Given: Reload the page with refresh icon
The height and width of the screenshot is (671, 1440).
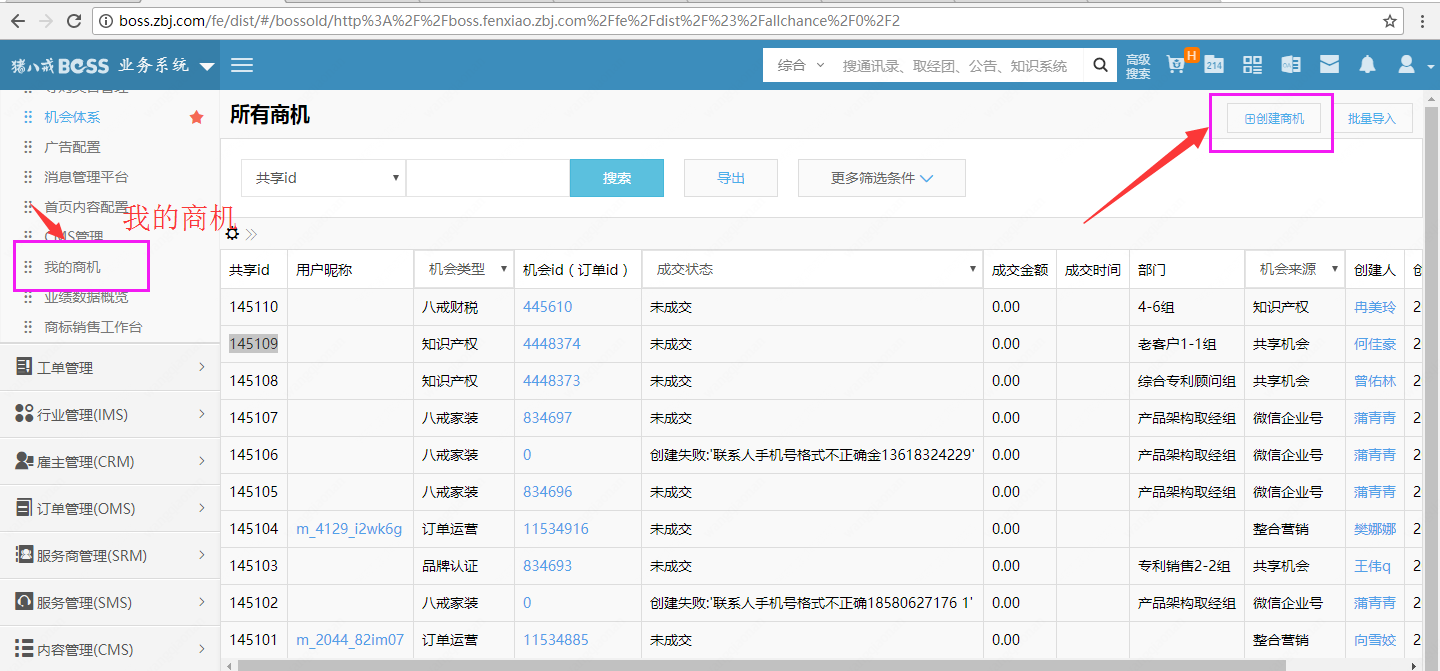Looking at the screenshot, I should click(x=74, y=21).
